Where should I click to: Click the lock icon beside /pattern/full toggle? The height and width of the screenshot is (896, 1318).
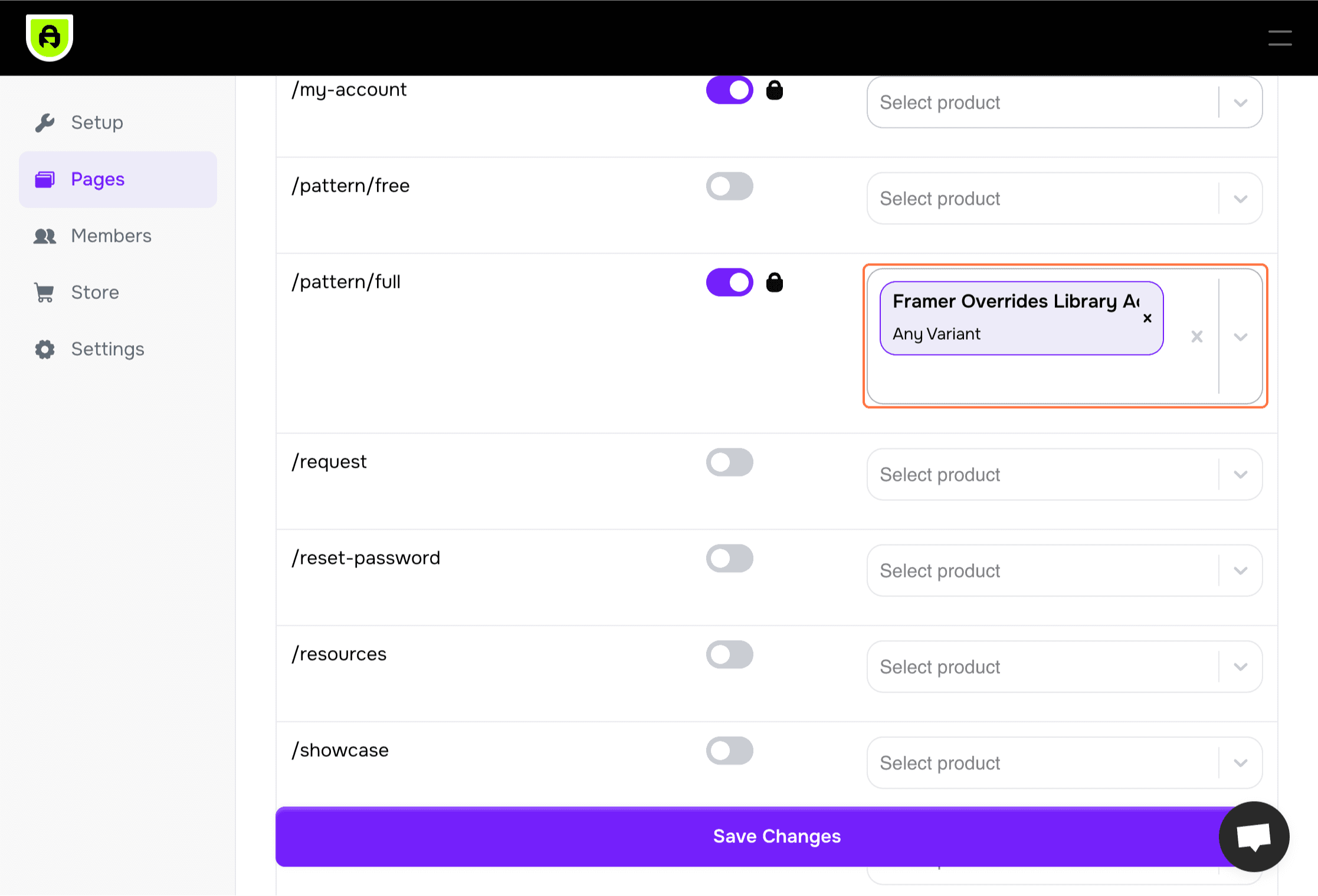[x=775, y=282]
